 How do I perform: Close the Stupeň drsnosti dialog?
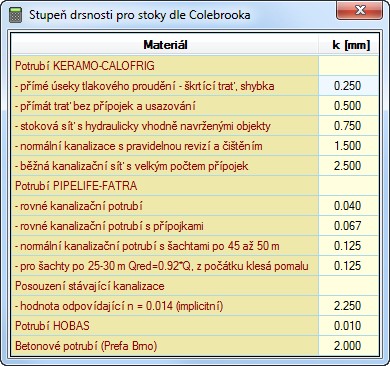click(360, 10)
